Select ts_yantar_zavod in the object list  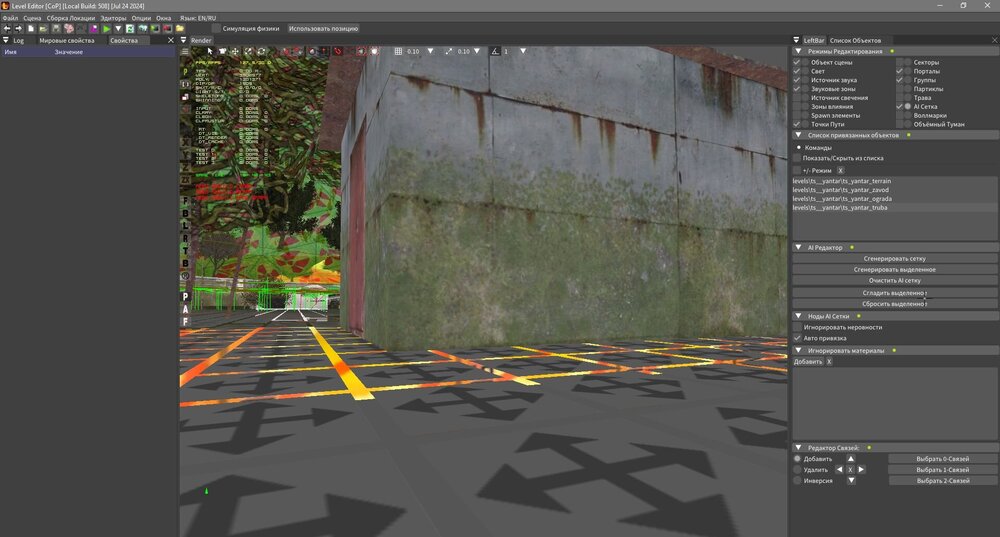[840, 190]
